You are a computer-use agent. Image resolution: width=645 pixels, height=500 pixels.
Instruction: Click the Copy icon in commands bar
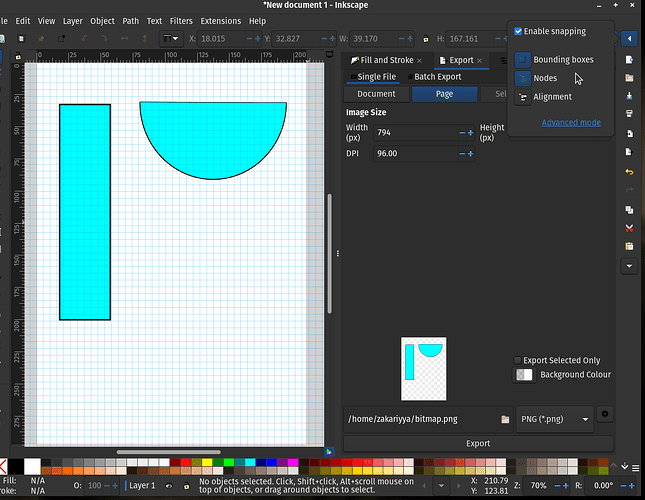pos(629,210)
